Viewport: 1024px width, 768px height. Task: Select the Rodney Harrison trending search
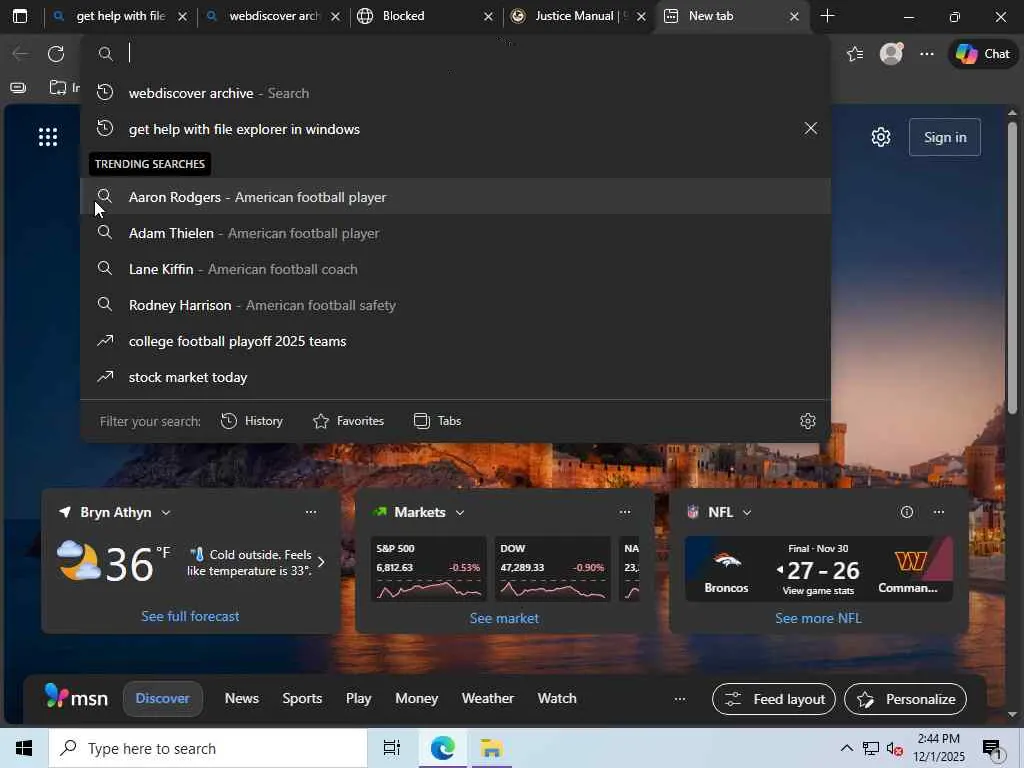(x=455, y=305)
